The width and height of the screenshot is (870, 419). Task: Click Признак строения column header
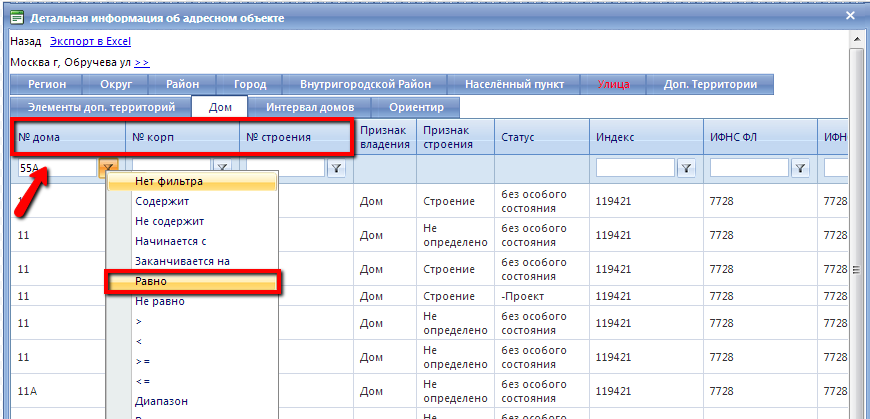[x=456, y=137]
